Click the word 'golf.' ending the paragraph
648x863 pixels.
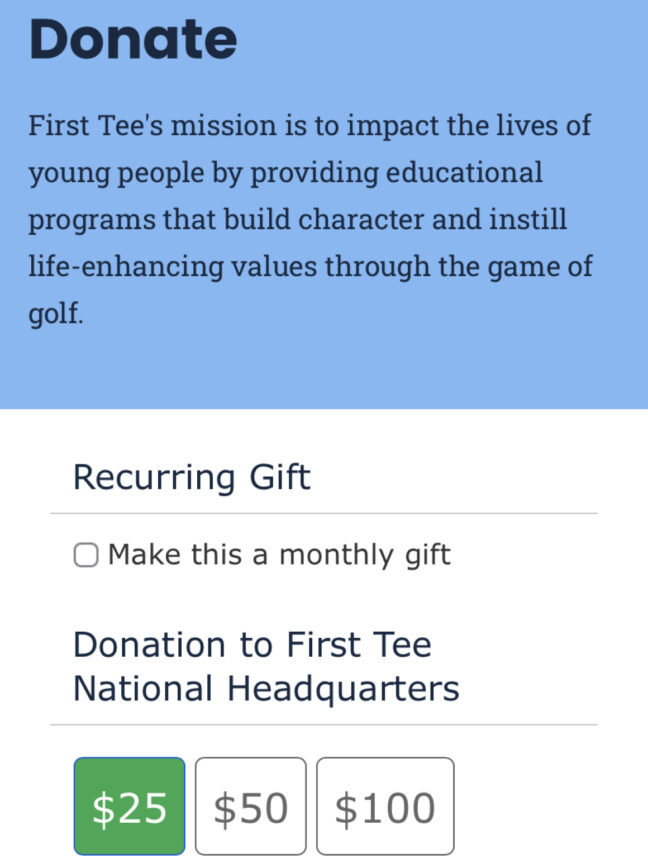click(x=56, y=314)
